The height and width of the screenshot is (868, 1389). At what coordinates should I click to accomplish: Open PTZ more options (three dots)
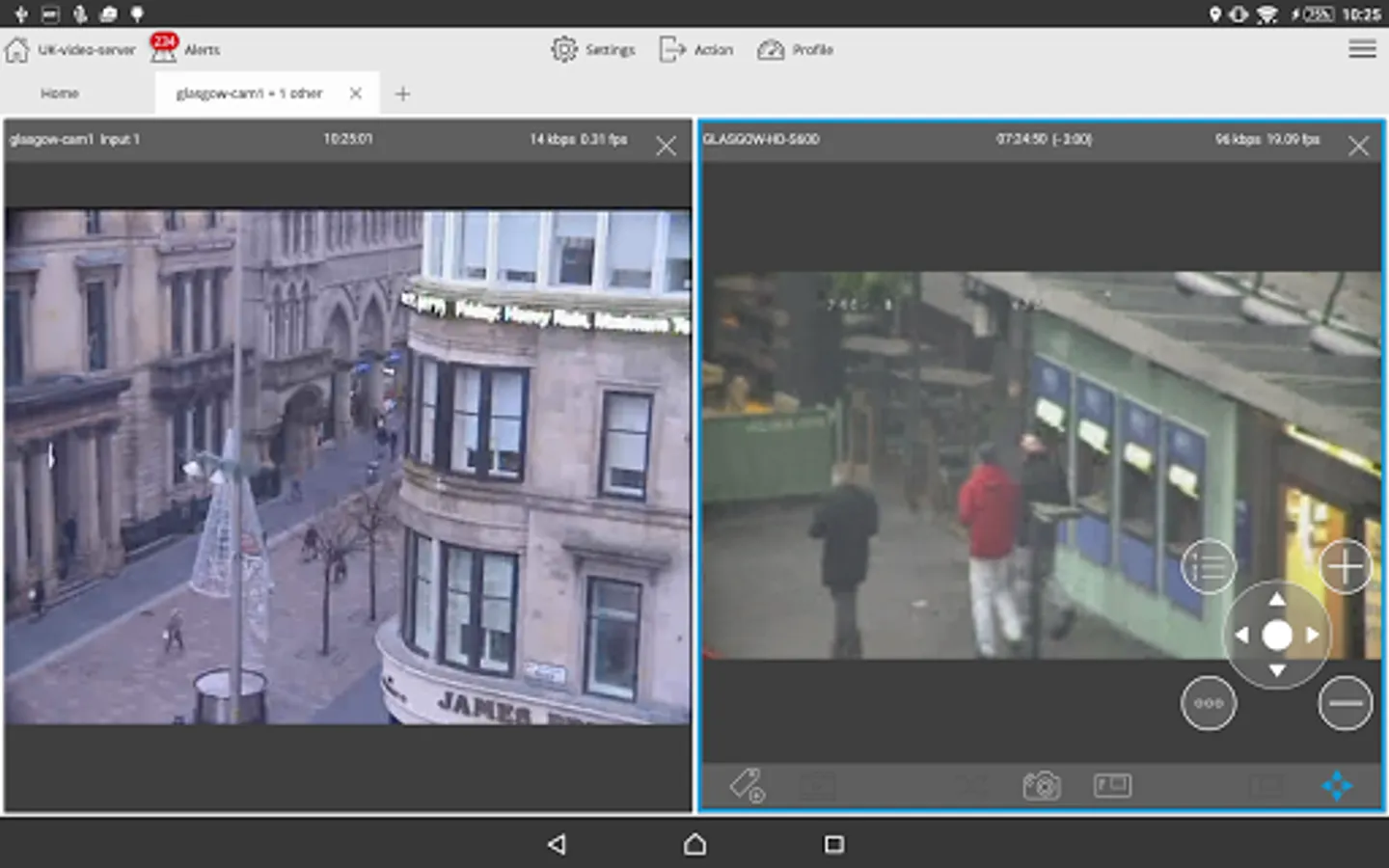point(1208,704)
